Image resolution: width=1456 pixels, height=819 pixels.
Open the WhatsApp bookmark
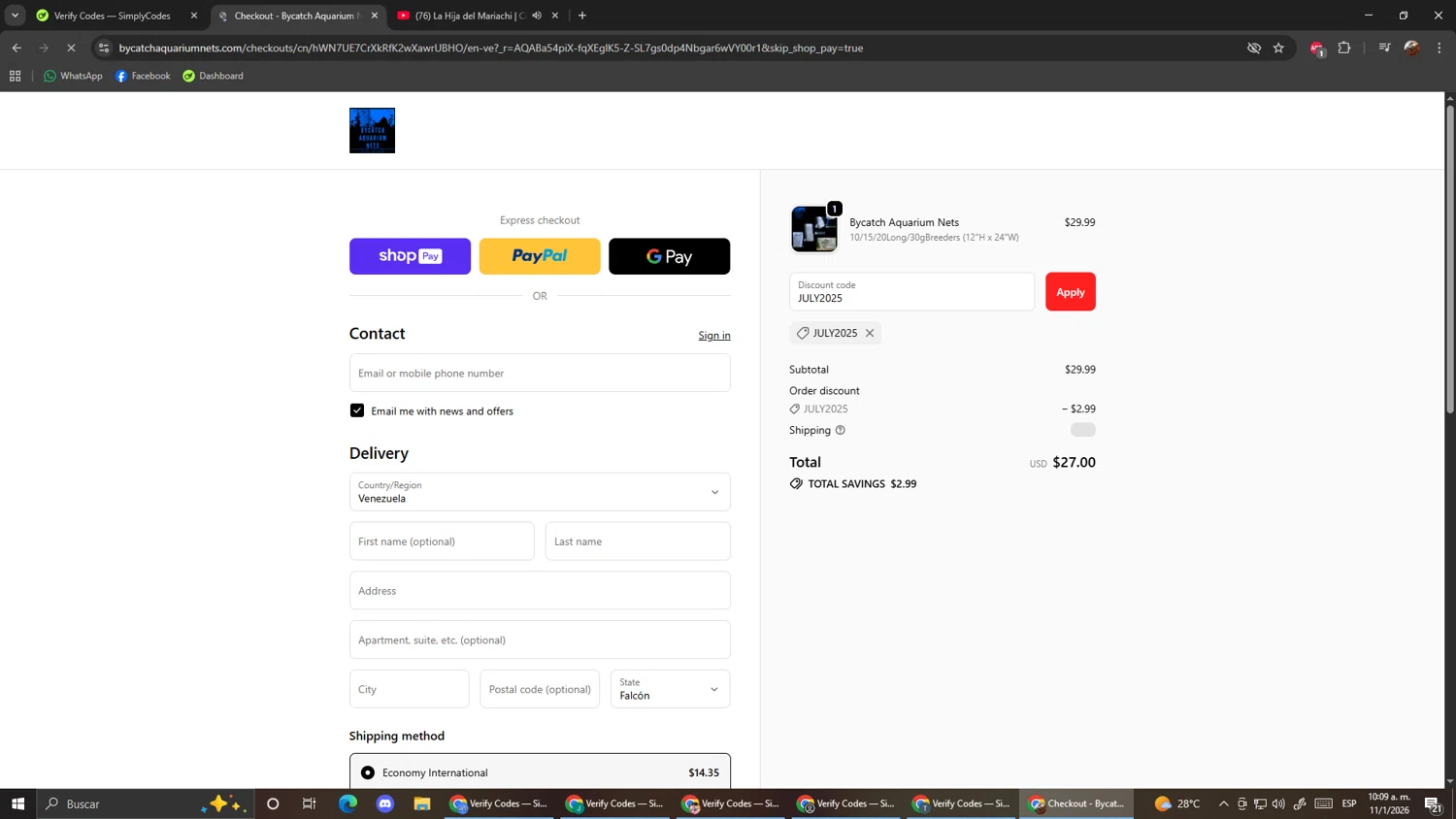click(x=73, y=76)
